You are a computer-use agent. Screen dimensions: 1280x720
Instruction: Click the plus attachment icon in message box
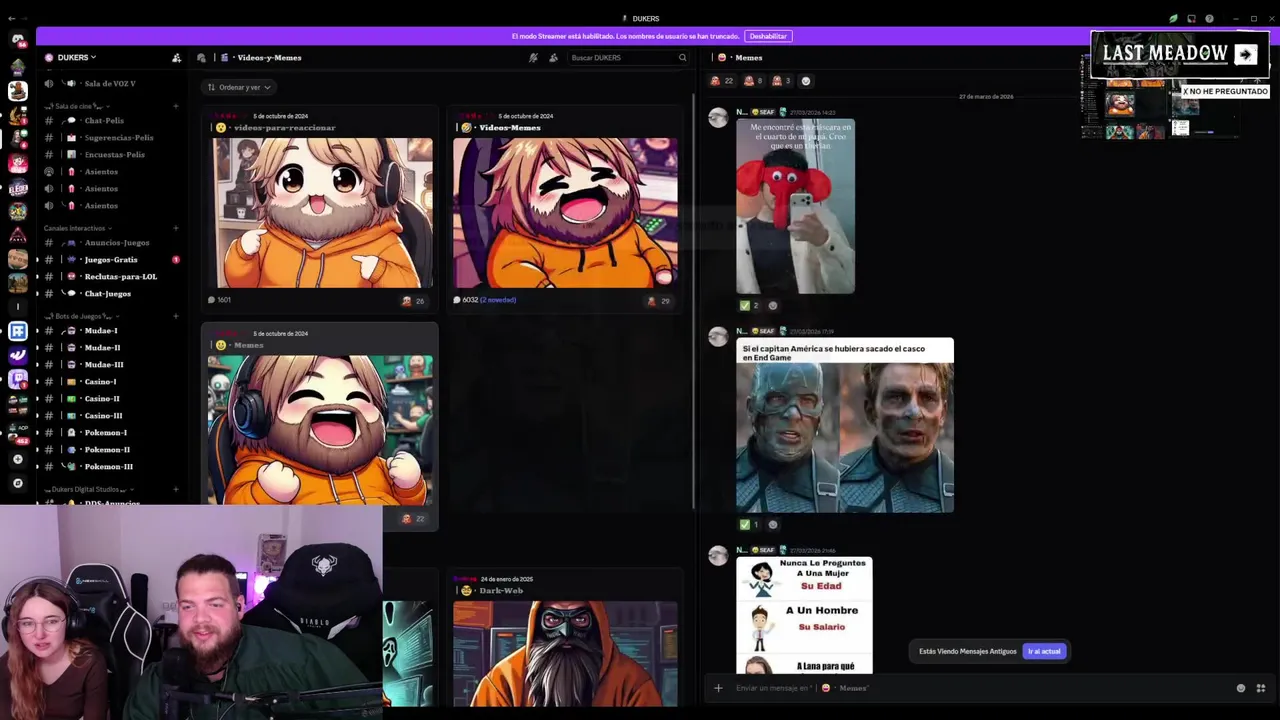click(x=718, y=688)
